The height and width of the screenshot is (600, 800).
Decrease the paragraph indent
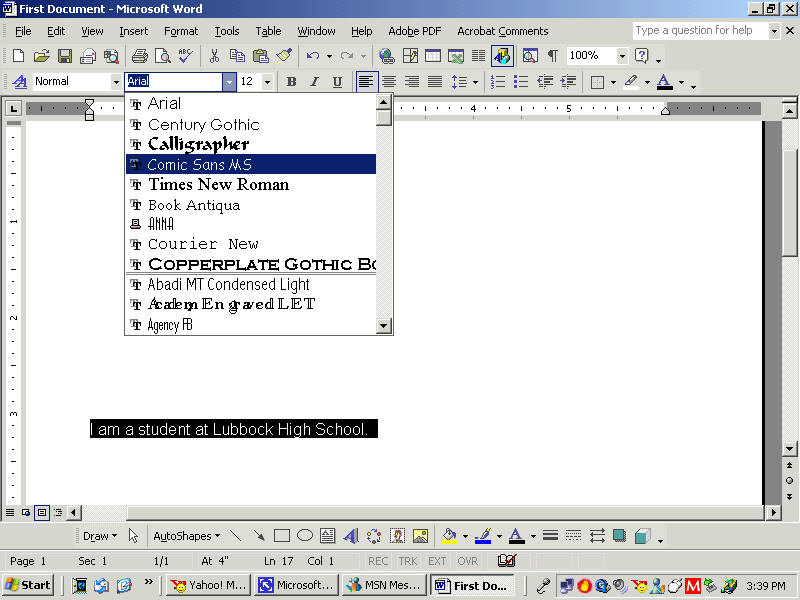[545, 82]
